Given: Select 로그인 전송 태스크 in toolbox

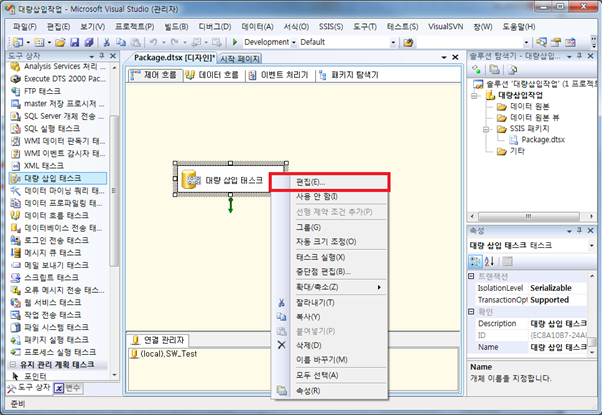Looking at the screenshot, I should (x=57, y=240).
